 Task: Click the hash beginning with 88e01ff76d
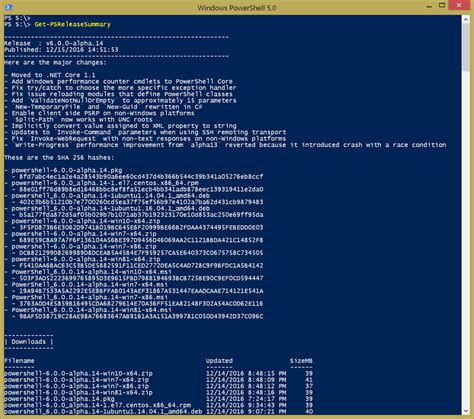141,189
